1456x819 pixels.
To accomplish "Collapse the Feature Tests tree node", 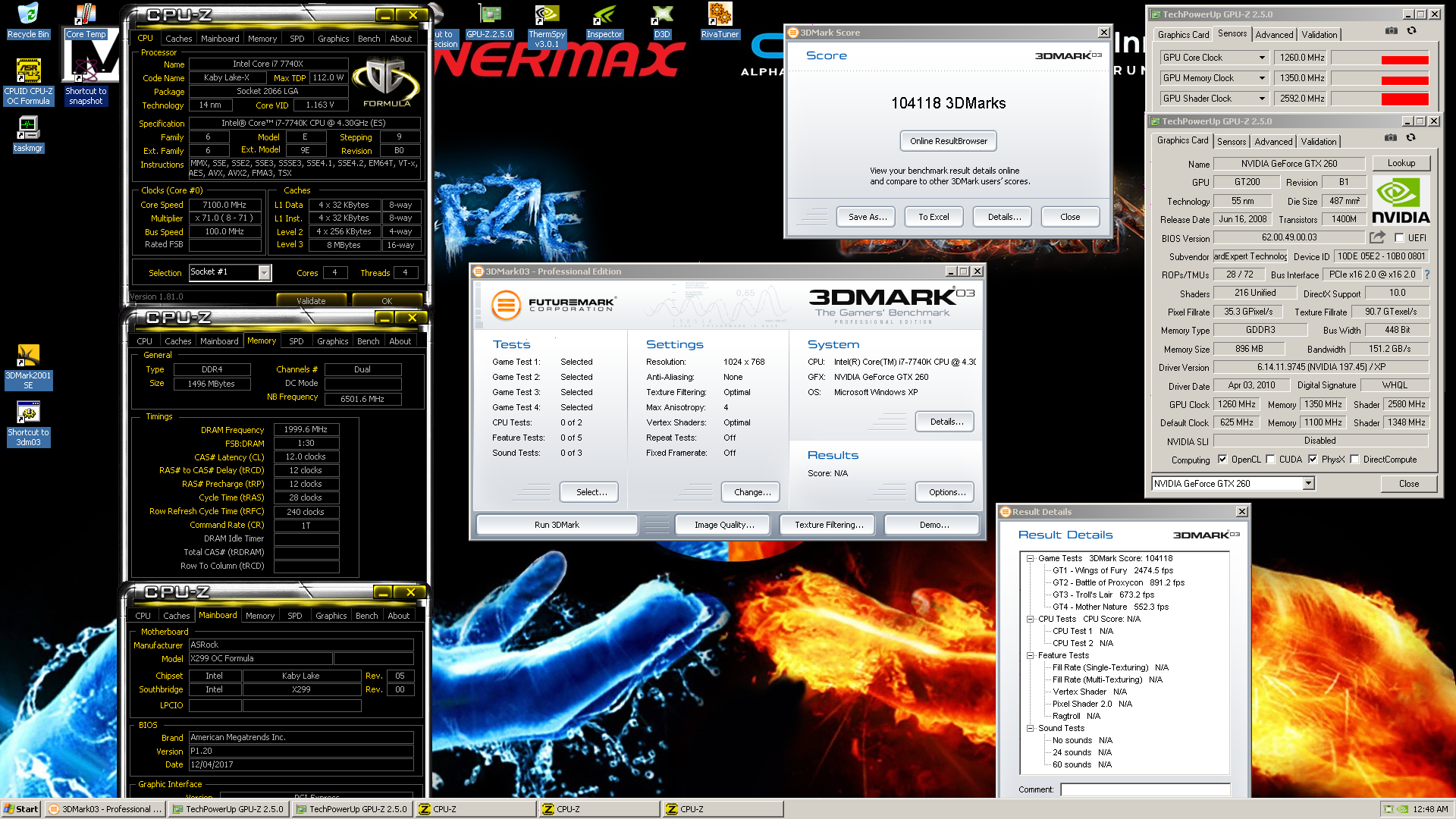I will click(x=1031, y=655).
